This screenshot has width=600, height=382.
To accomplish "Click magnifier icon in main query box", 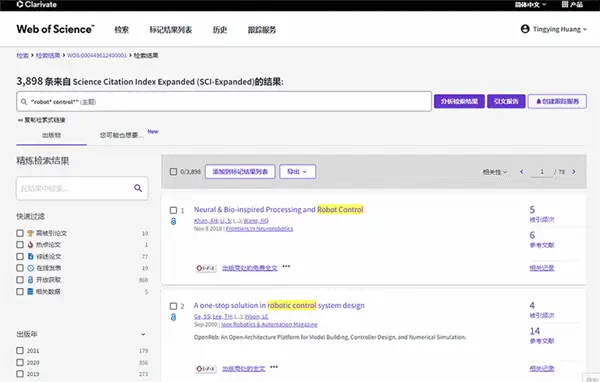I will coord(24,102).
